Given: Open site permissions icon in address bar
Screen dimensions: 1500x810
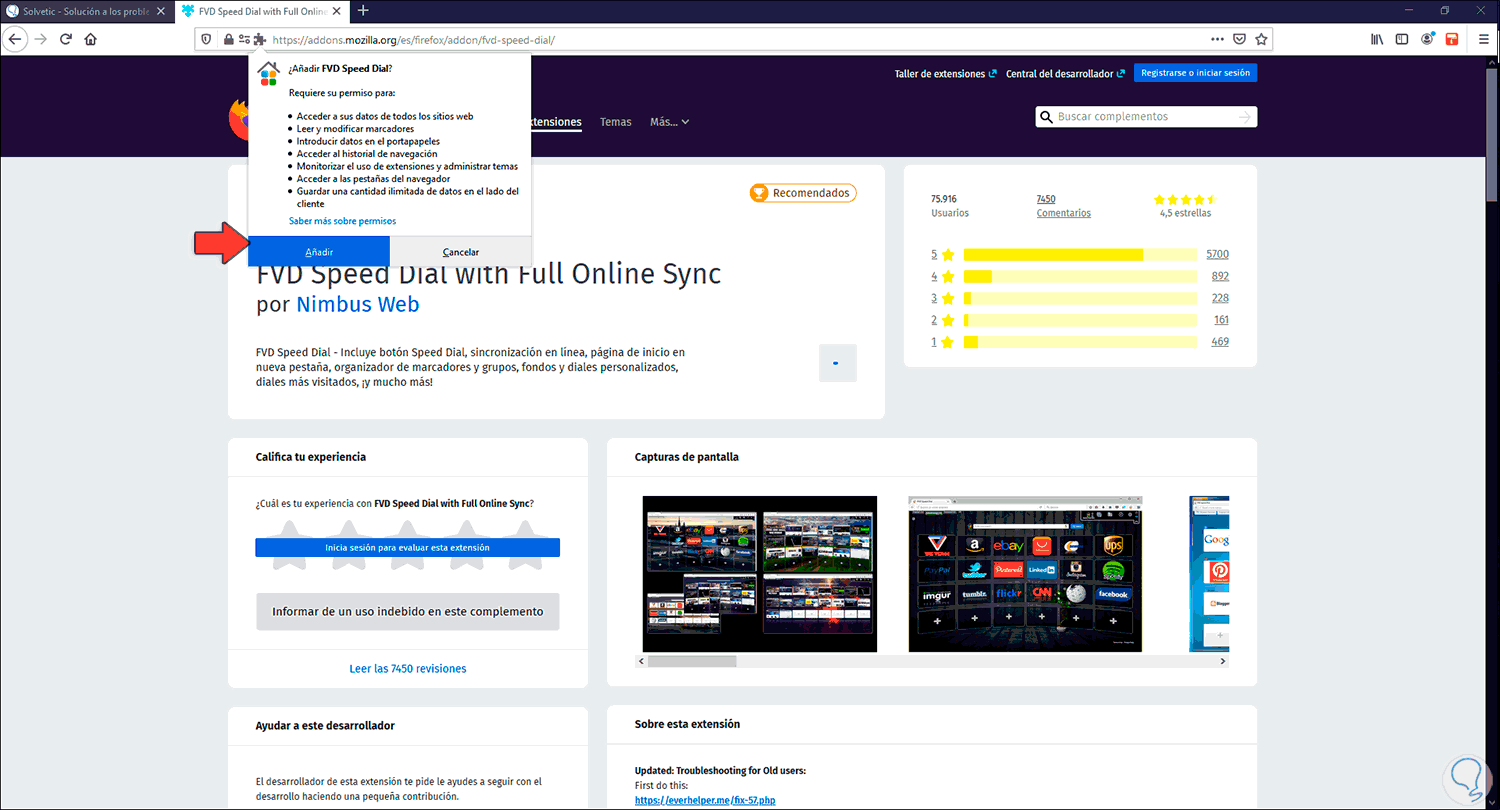Looking at the screenshot, I should pos(244,40).
